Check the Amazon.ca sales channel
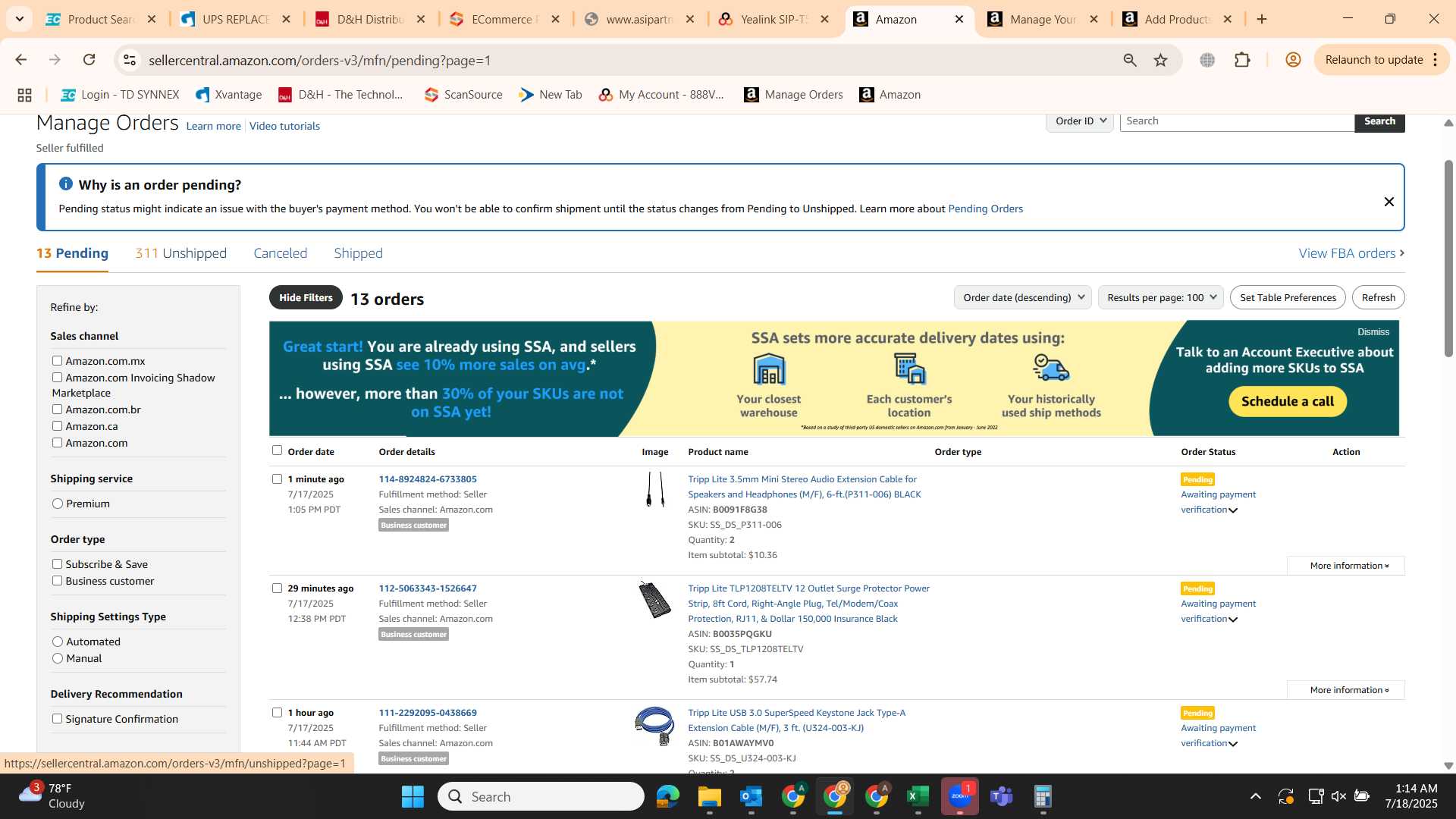The width and height of the screenshot is (1456, 819). pos(57,426)
